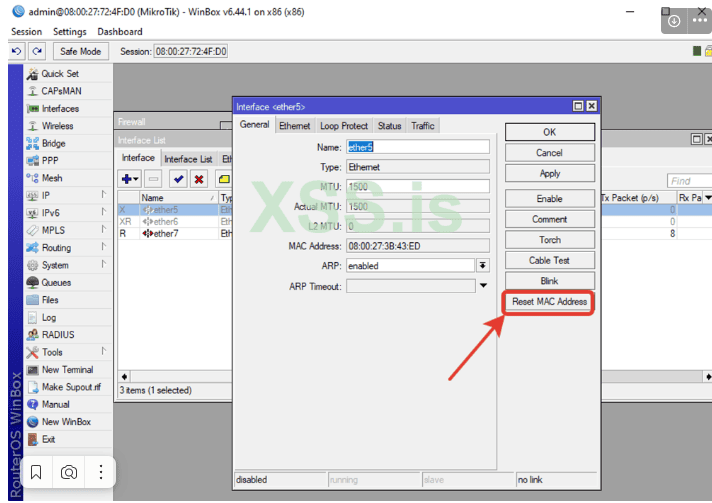Viewport: 712px width, 503px height.
Task: Switch to the Traffic tab
Action: pos(423,126)
